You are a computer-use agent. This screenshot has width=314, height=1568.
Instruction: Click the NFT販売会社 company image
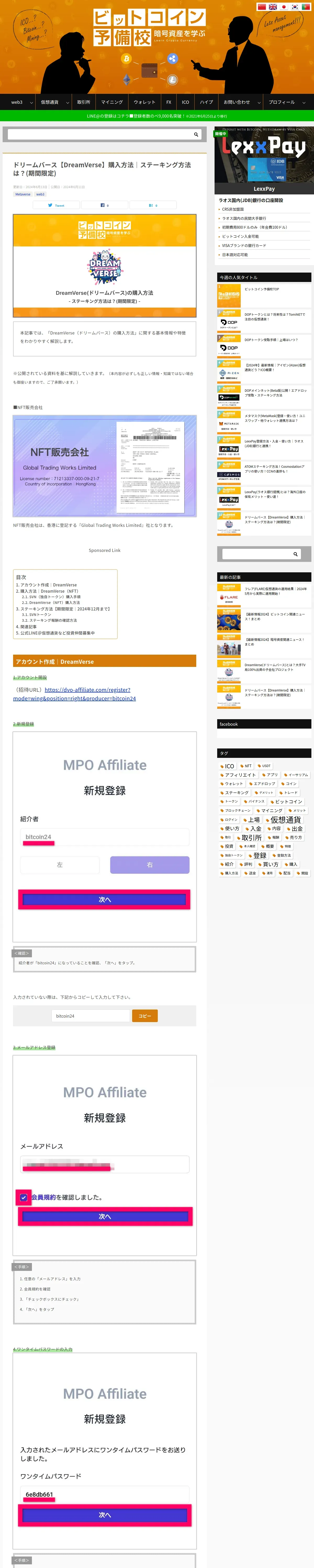click(x=105, y=466)
